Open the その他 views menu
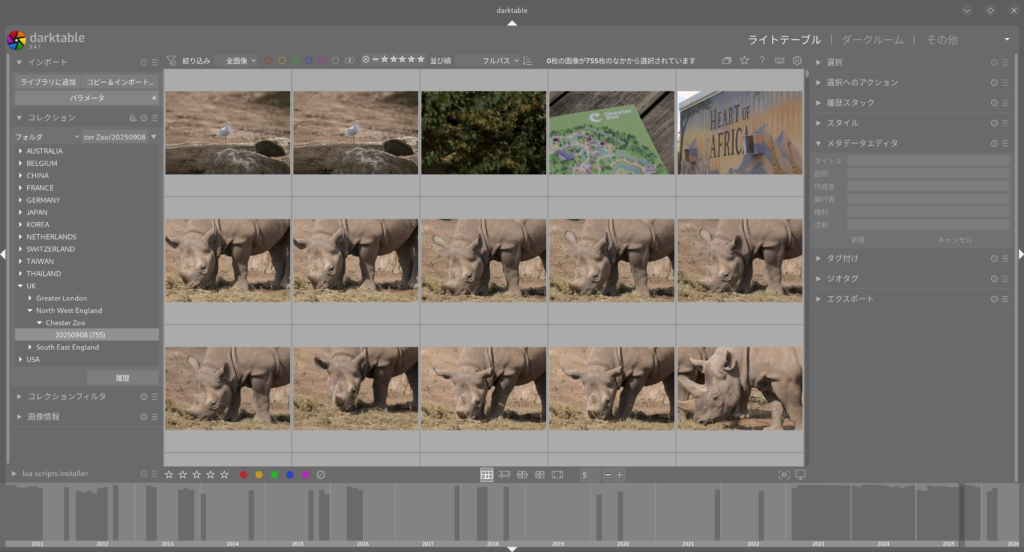Viewport: 1024px width, 552px height. click(942, 40)
